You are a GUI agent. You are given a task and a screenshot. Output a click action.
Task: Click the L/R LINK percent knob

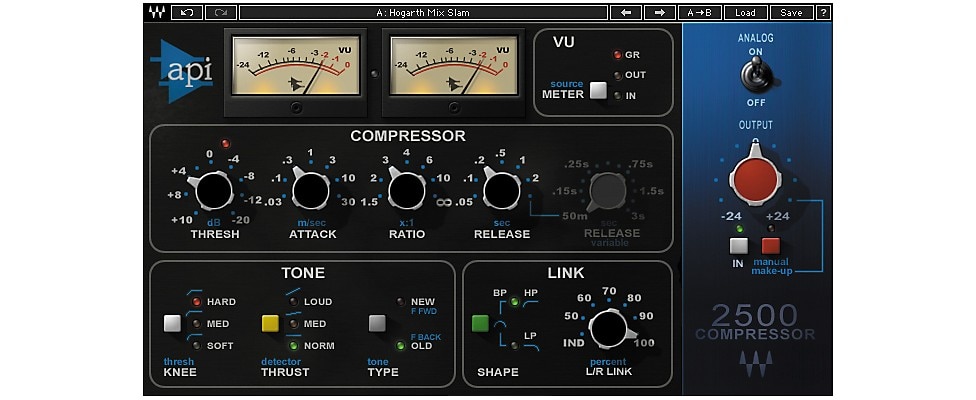pos(609,329)
